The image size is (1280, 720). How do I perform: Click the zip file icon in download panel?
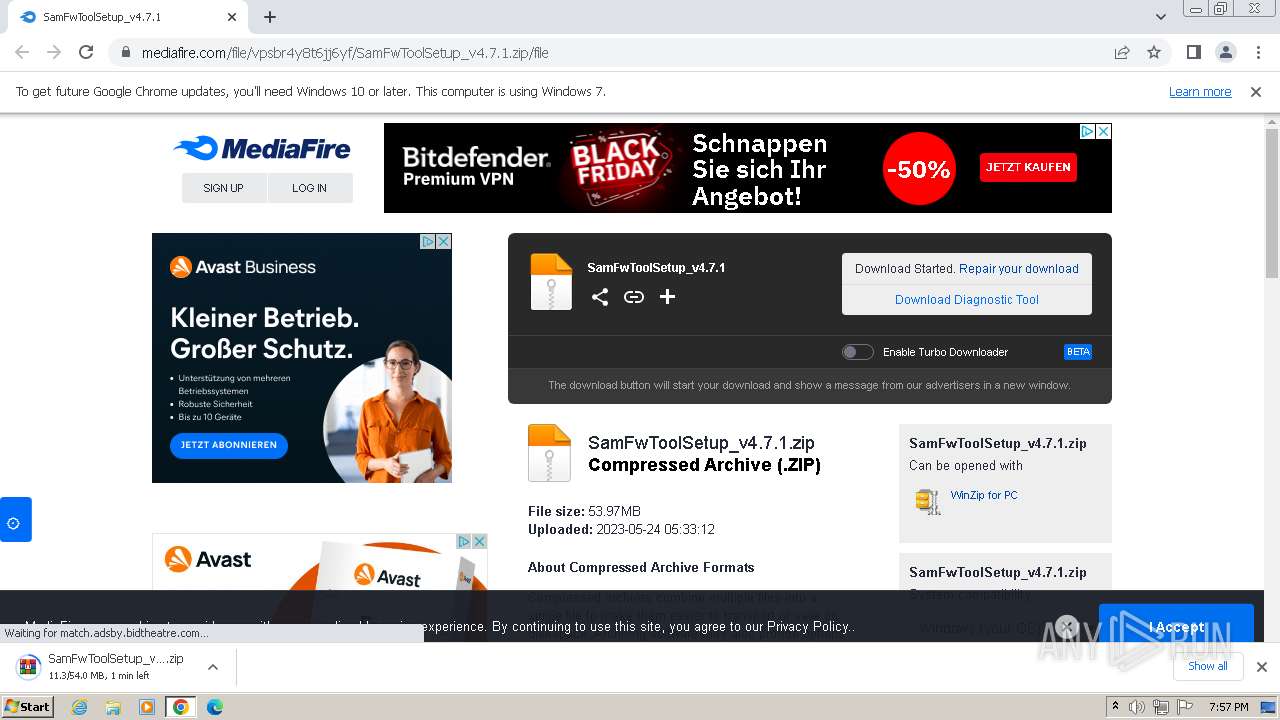point(551,281)
